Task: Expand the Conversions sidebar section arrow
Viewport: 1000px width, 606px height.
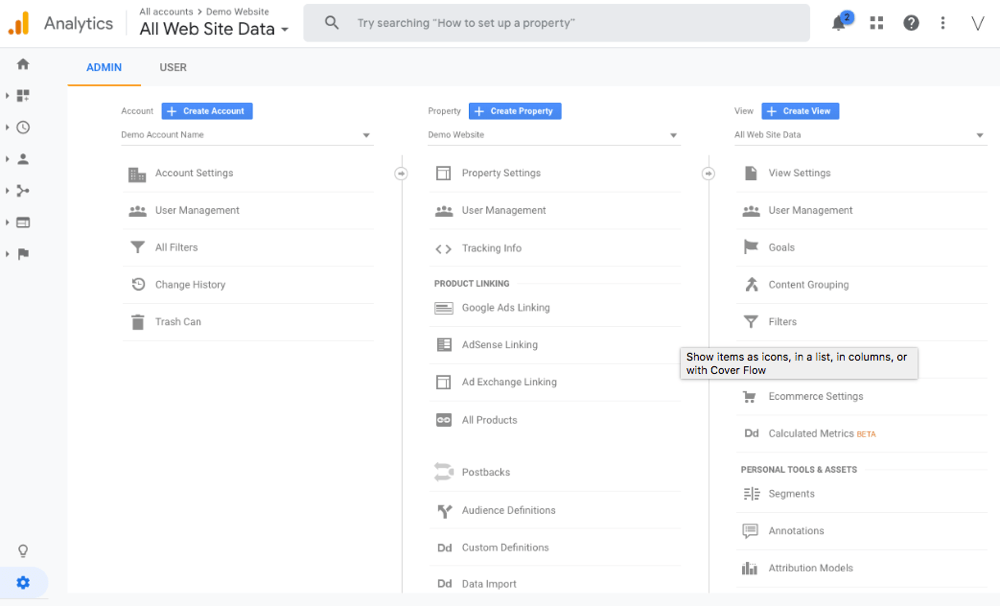Action: tap(7, 254)
